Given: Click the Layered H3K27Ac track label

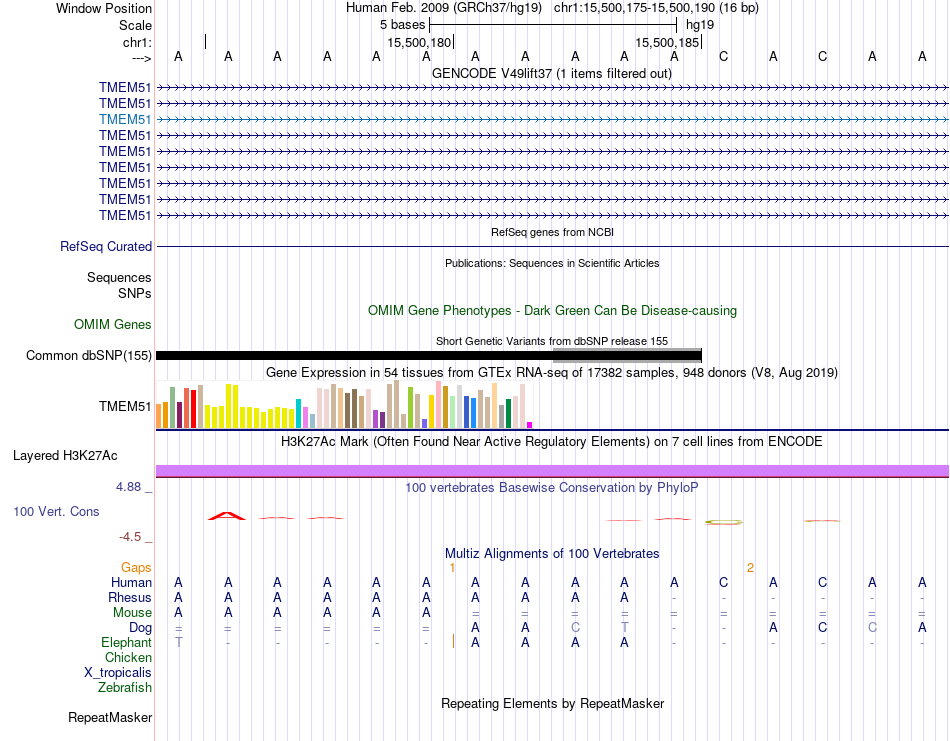Looking at the screenshot, I should pyautogui.click(x=65, y=456).
